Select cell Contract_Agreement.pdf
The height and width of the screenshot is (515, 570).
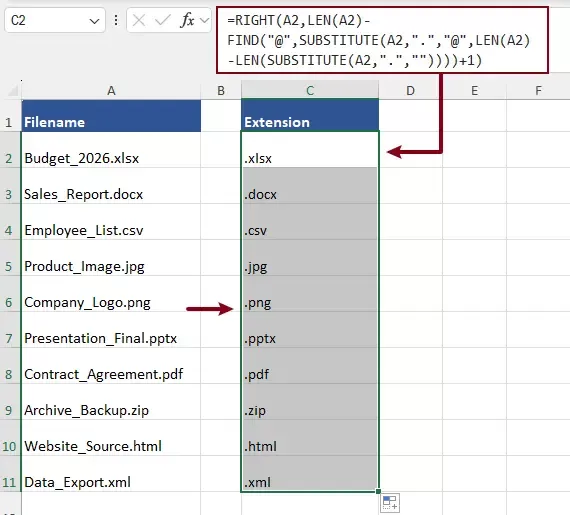[x=111, y=366]
